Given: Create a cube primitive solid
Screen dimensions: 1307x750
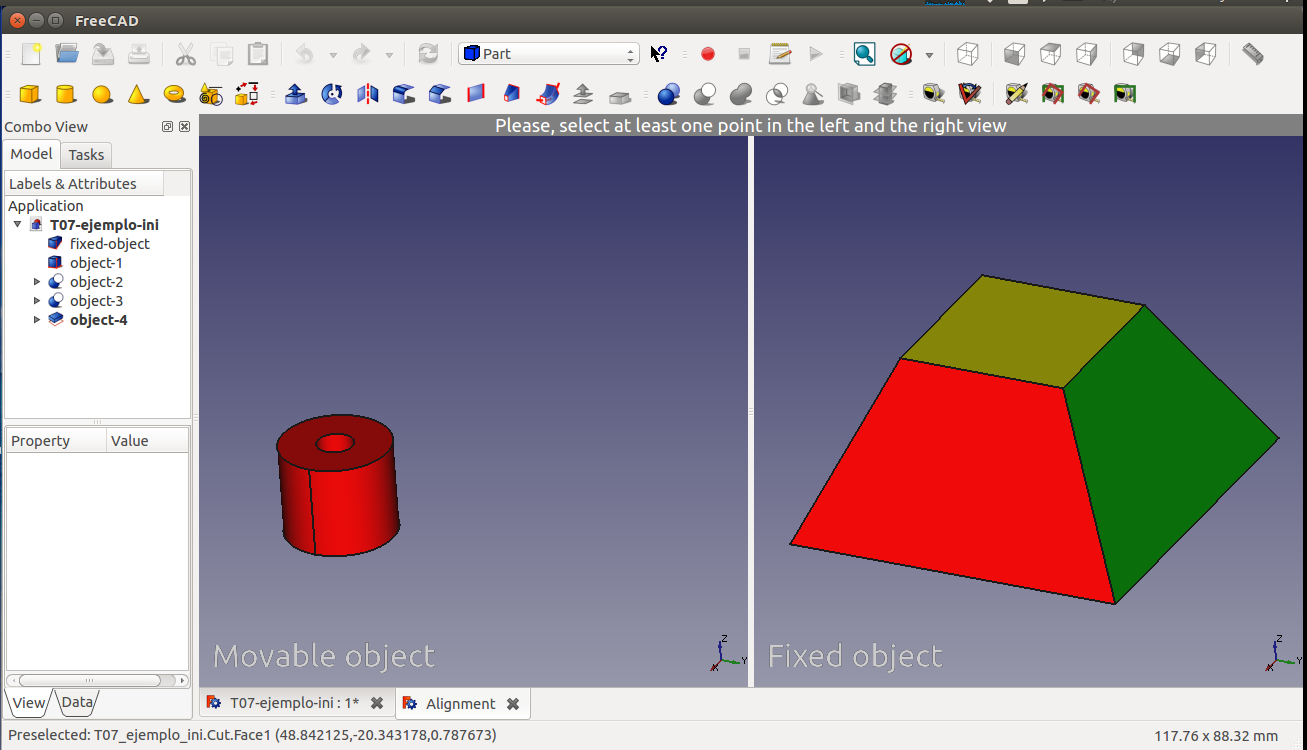Looking at the screenshot, I should pos(30,94).
